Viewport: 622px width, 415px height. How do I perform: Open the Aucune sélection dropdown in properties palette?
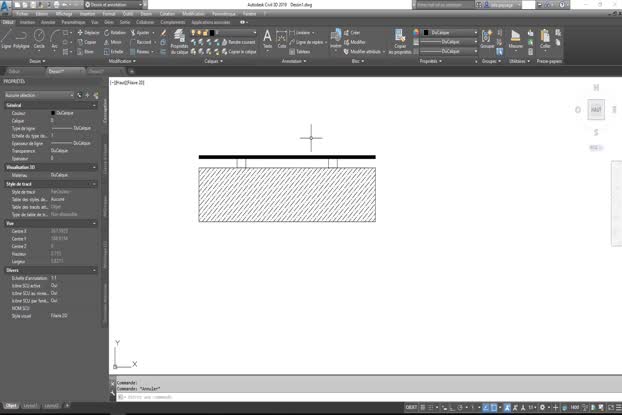[38, 95]
